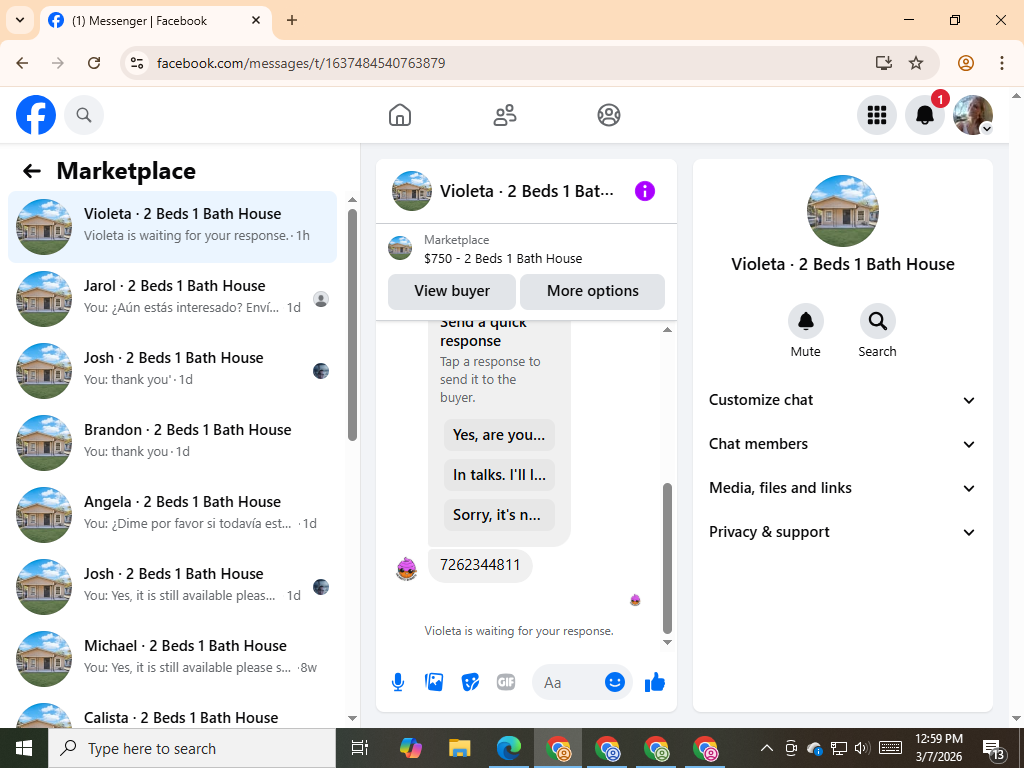Open the Notifications bell with badge

925,115
